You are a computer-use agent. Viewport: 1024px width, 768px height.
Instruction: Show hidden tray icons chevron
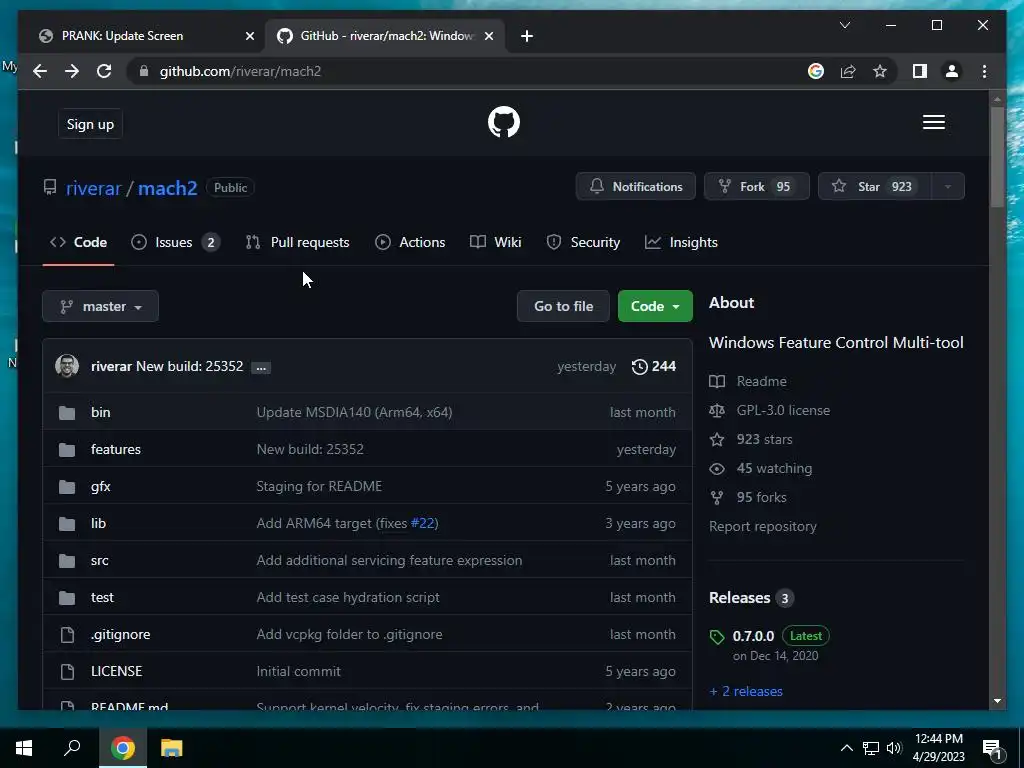(846, 748)
